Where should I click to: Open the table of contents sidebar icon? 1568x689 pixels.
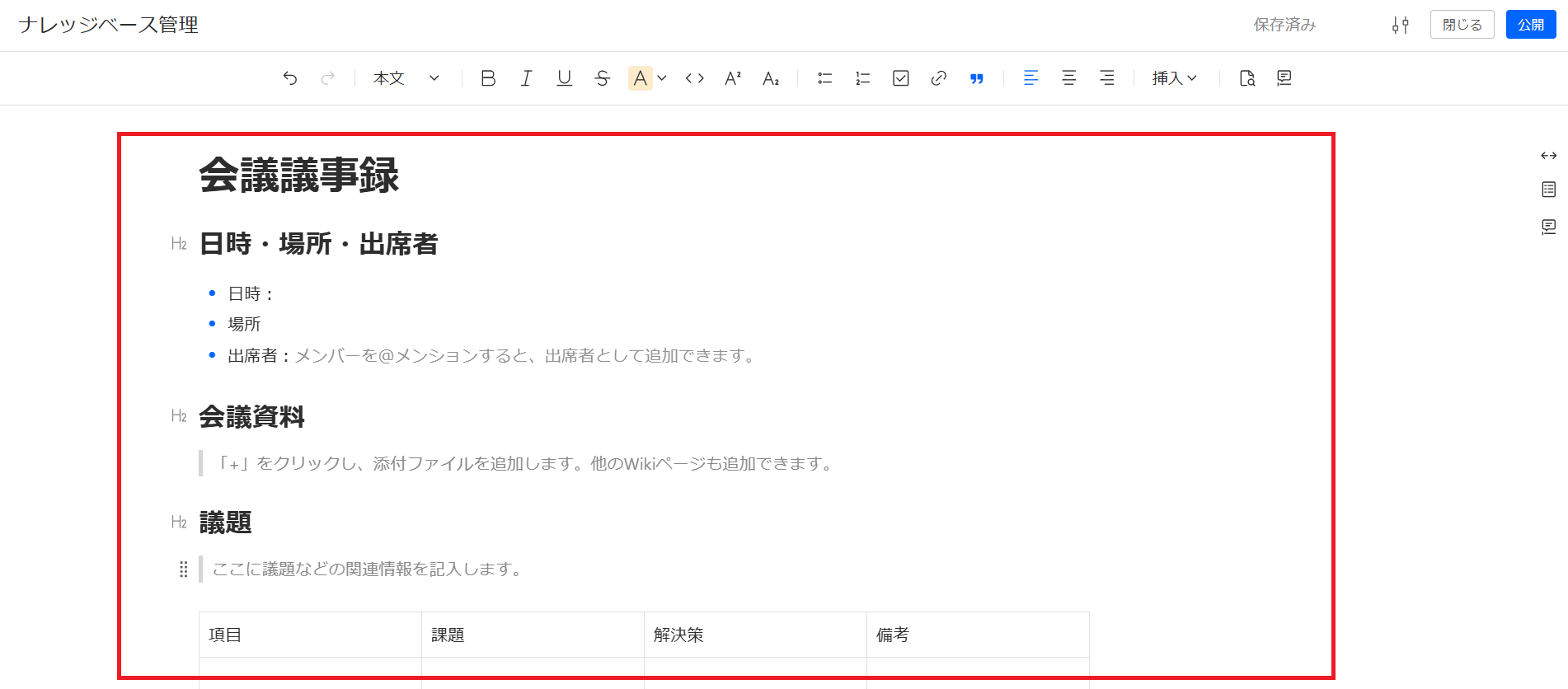click(x=1549, y=190)
